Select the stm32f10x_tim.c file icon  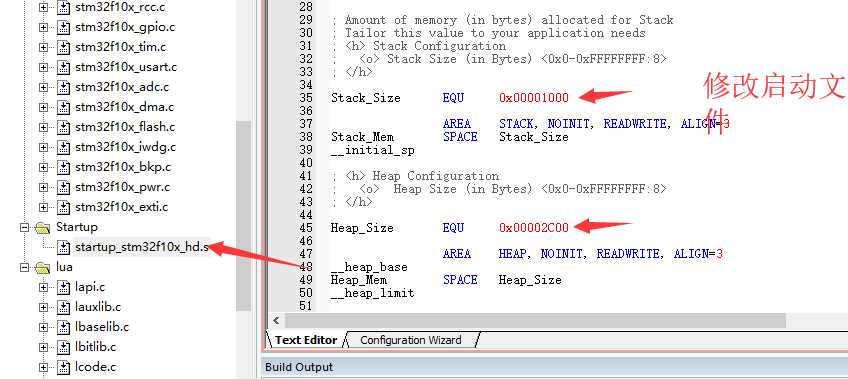coord(64,48)
